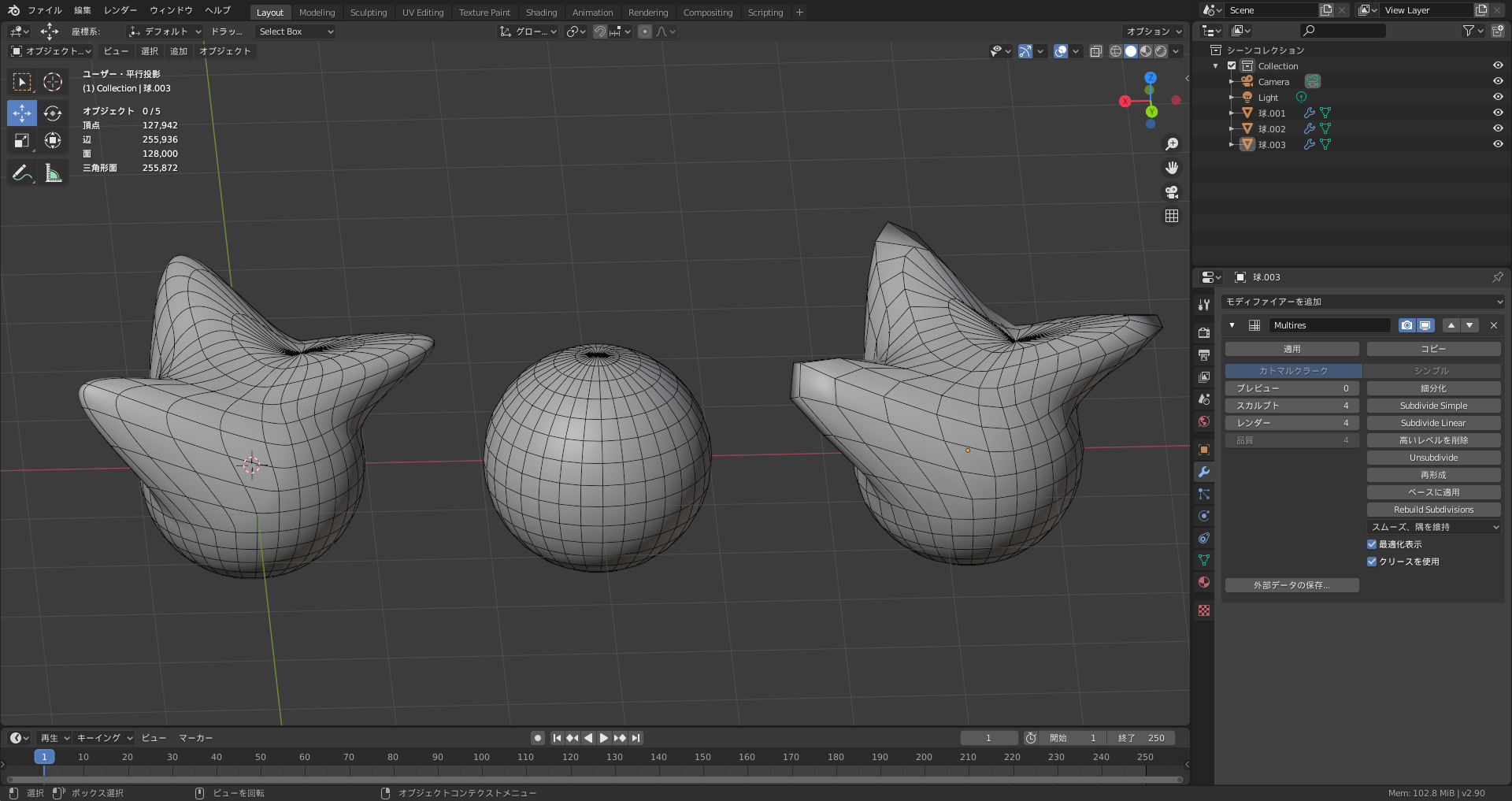Click the Unsubdivide button
This screenshot has width=1512, height=801.
(x=1433, y=458)
